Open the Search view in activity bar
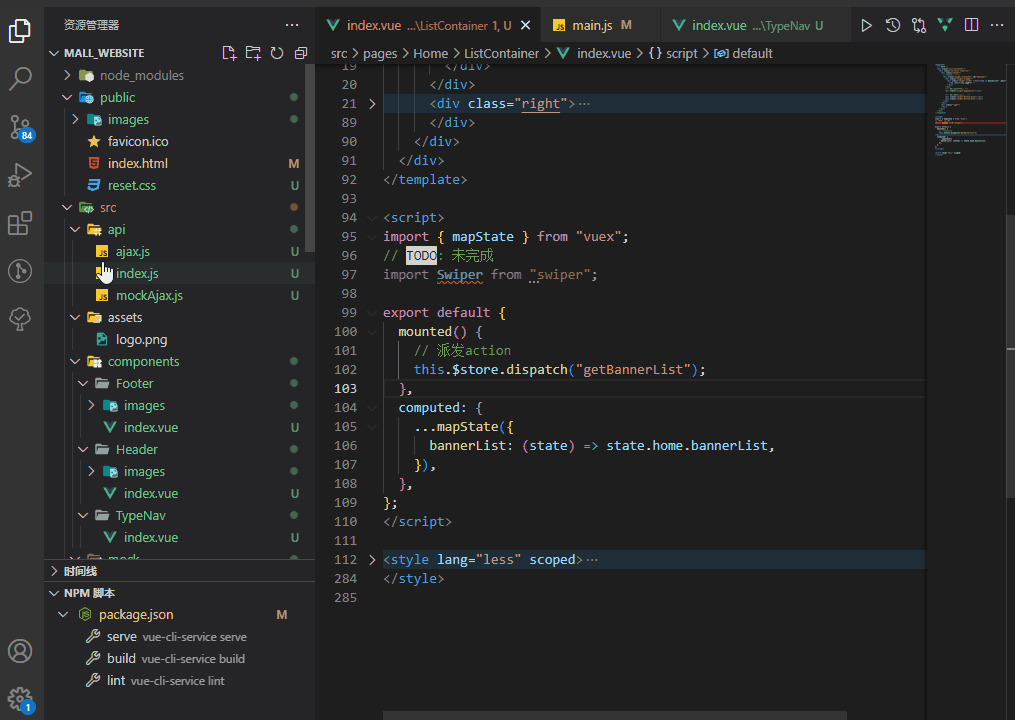 point(20,79)
